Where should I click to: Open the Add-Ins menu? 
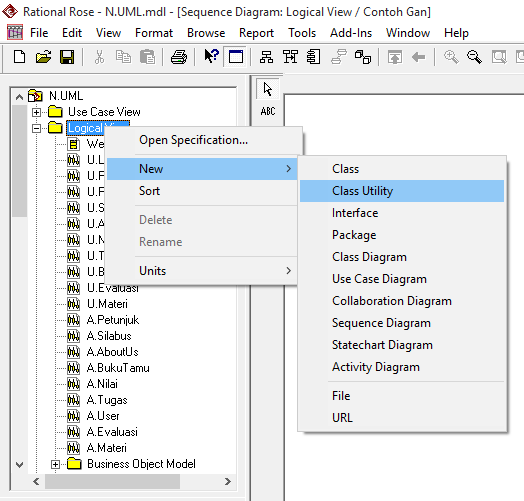351,33
